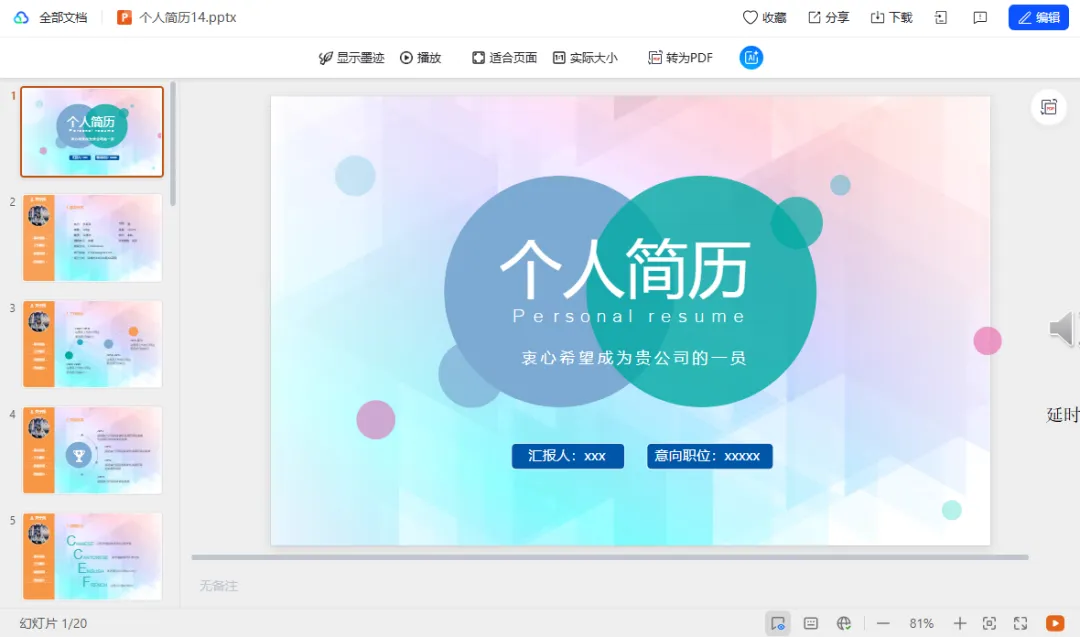Click the zoom out minus button
The image size is (1080, 637).
click(883, 623)
